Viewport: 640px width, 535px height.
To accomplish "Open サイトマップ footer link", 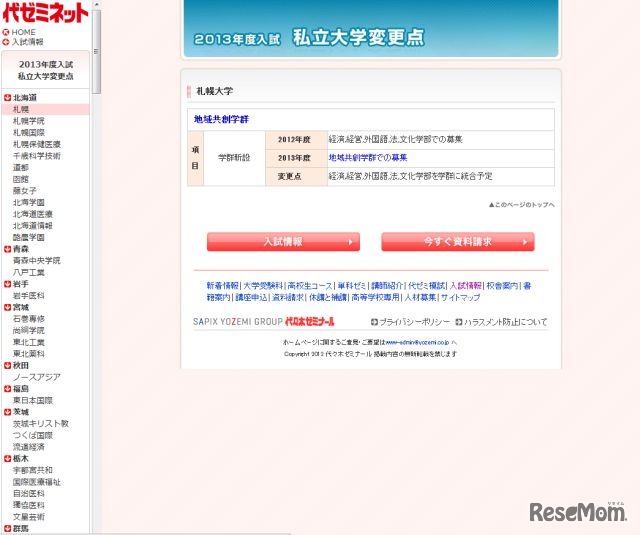I will (460, 297).
